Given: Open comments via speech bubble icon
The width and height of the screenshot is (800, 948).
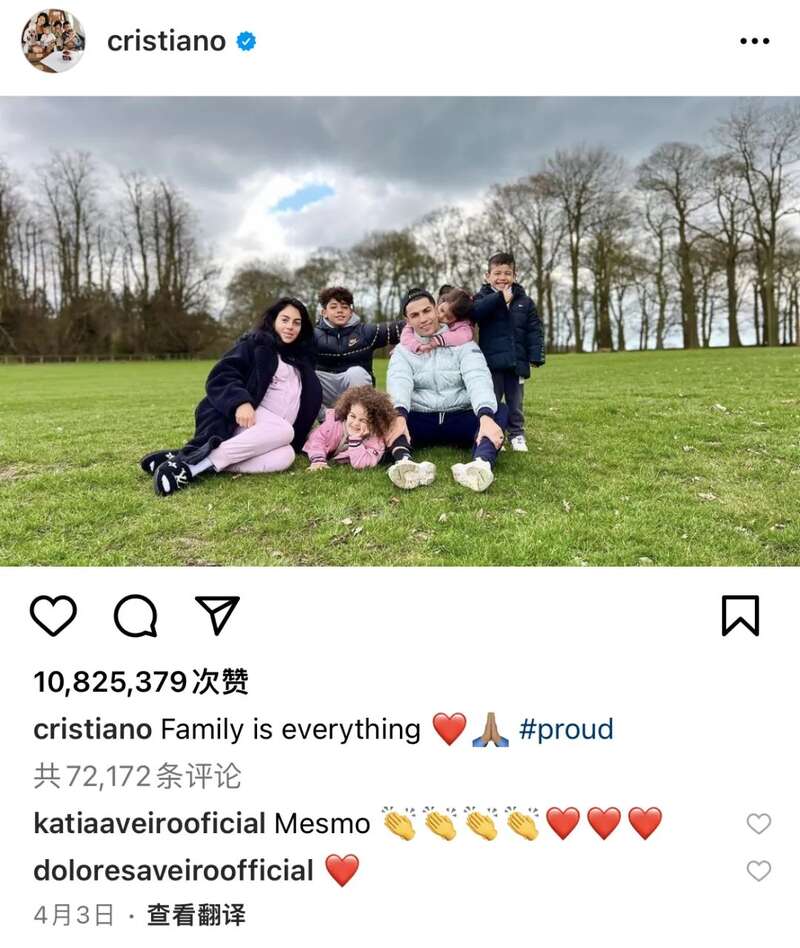Looking at the screenshot, I should point(136,615).
